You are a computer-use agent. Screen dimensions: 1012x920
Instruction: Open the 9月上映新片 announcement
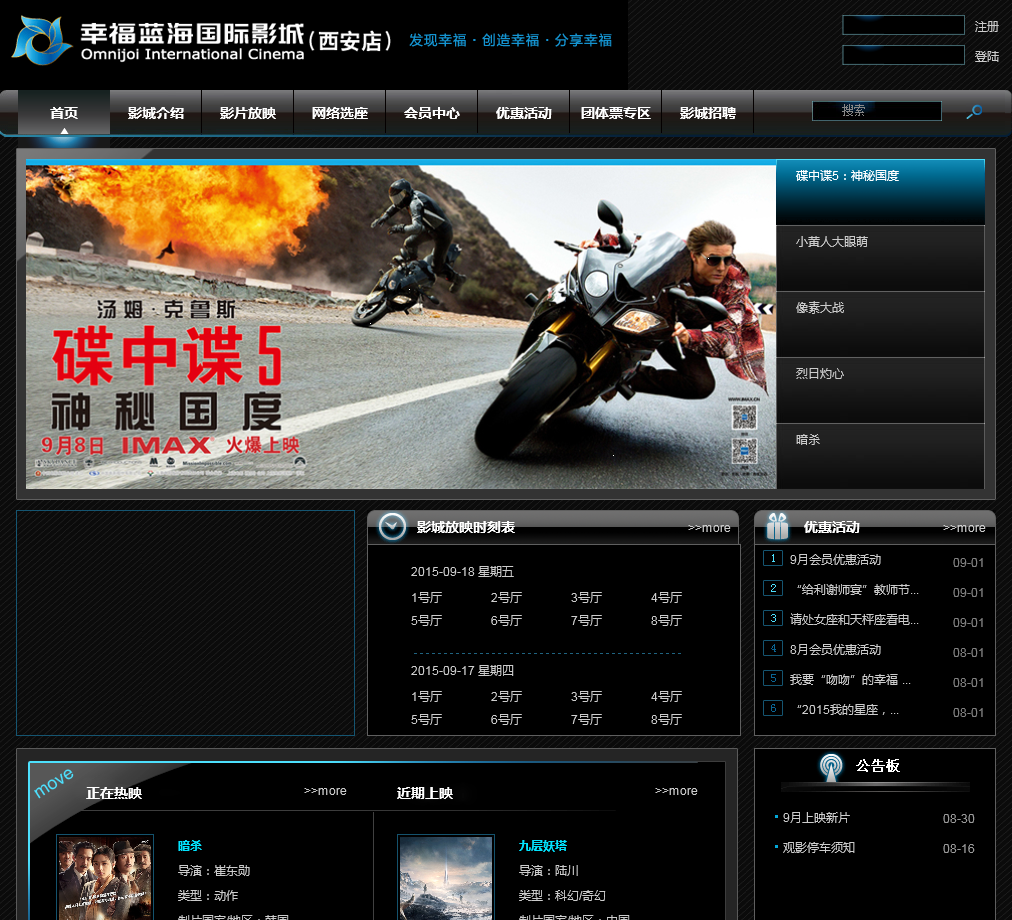coord(816,817)
